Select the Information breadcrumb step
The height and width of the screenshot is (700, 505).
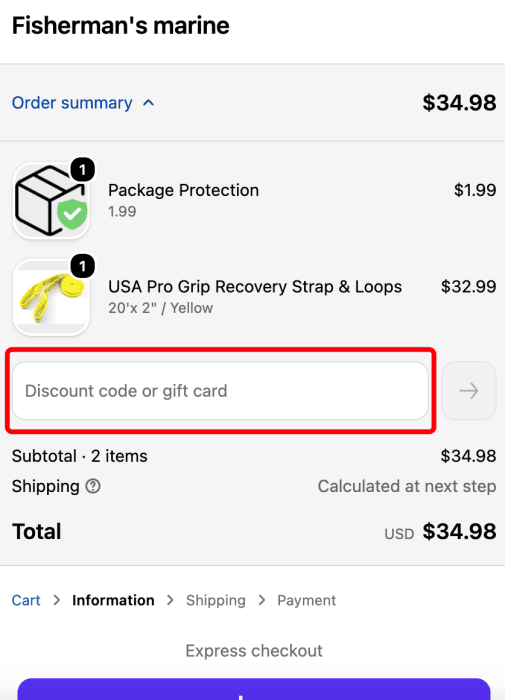(x=113, y=600)
